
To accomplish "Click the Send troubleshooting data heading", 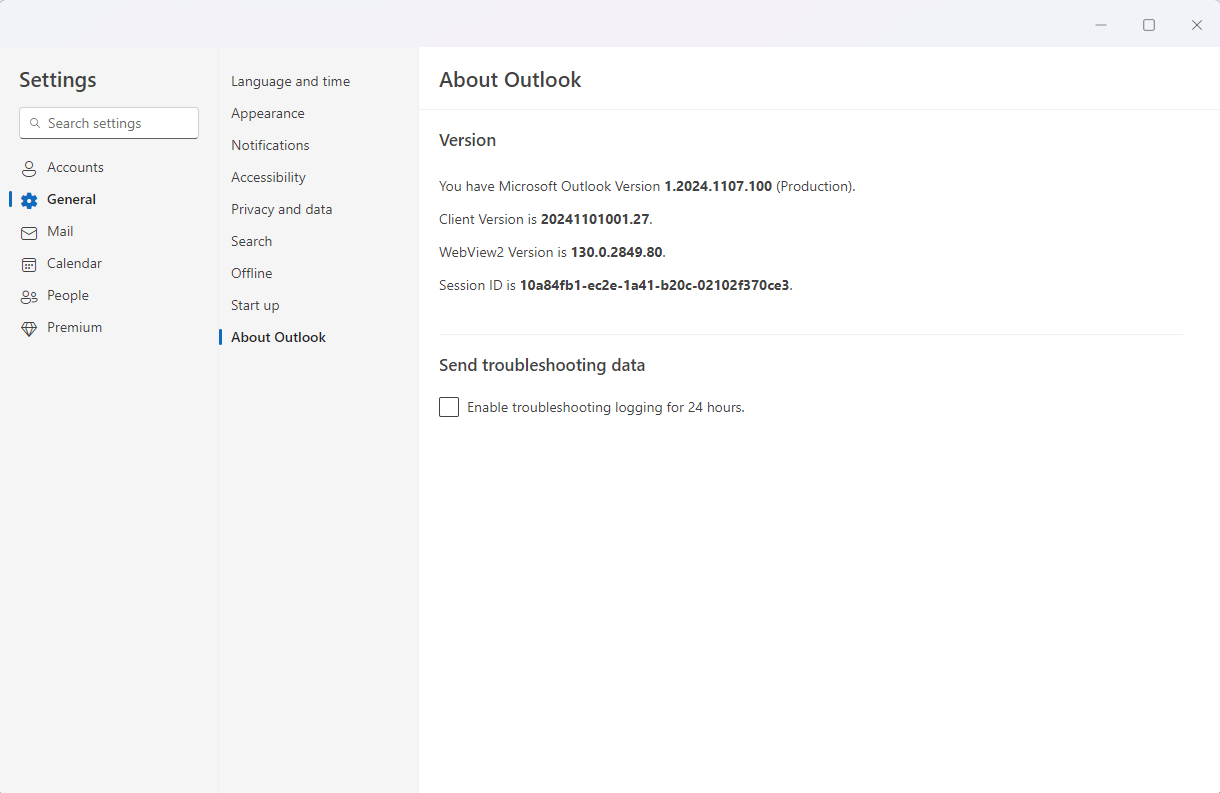I will click(542, 365).
